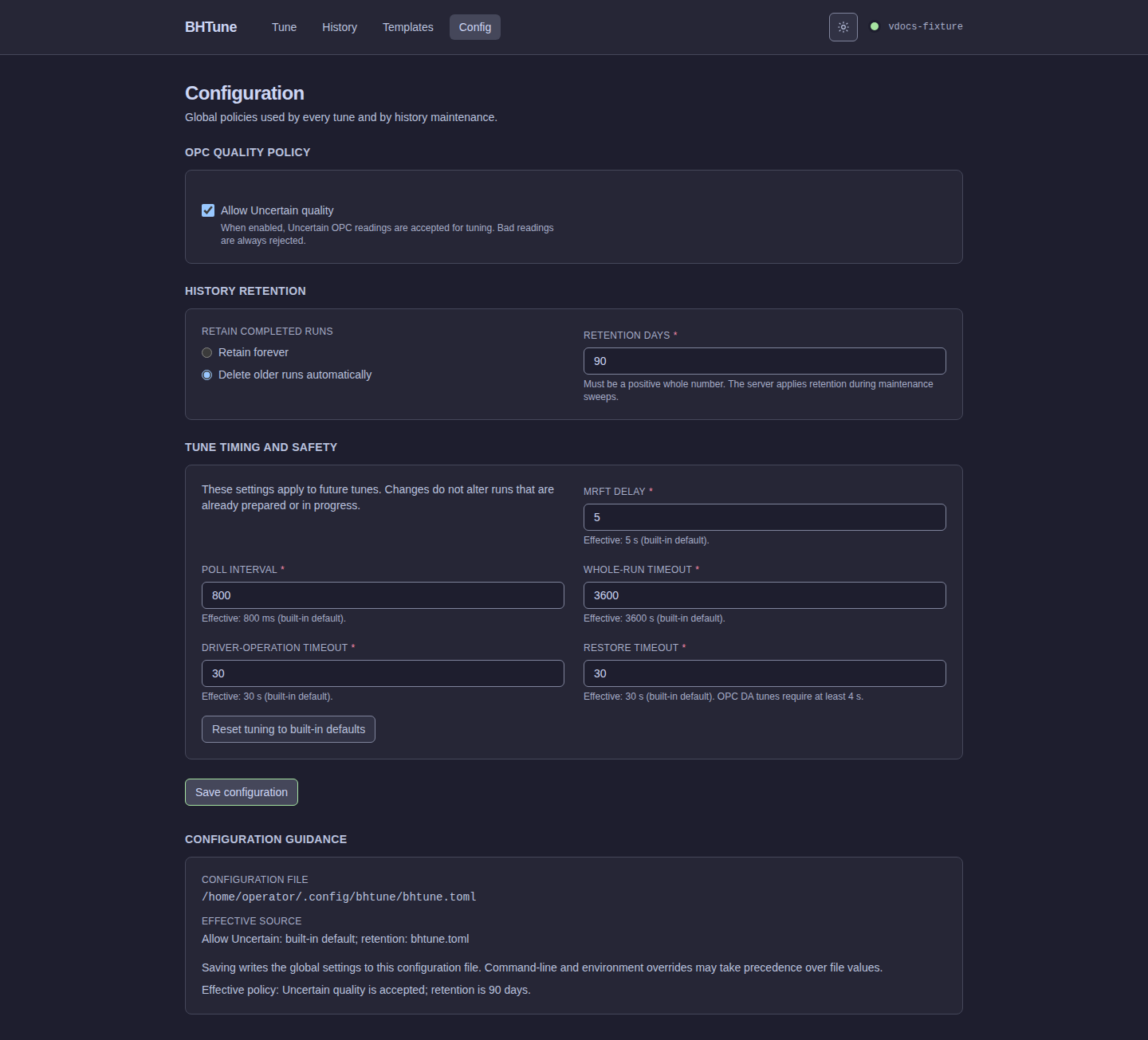Click 'Effective: 5 s (built-in default).' hint
The width and height of the screenshot is (1148, 1040).
coord(647,540)
